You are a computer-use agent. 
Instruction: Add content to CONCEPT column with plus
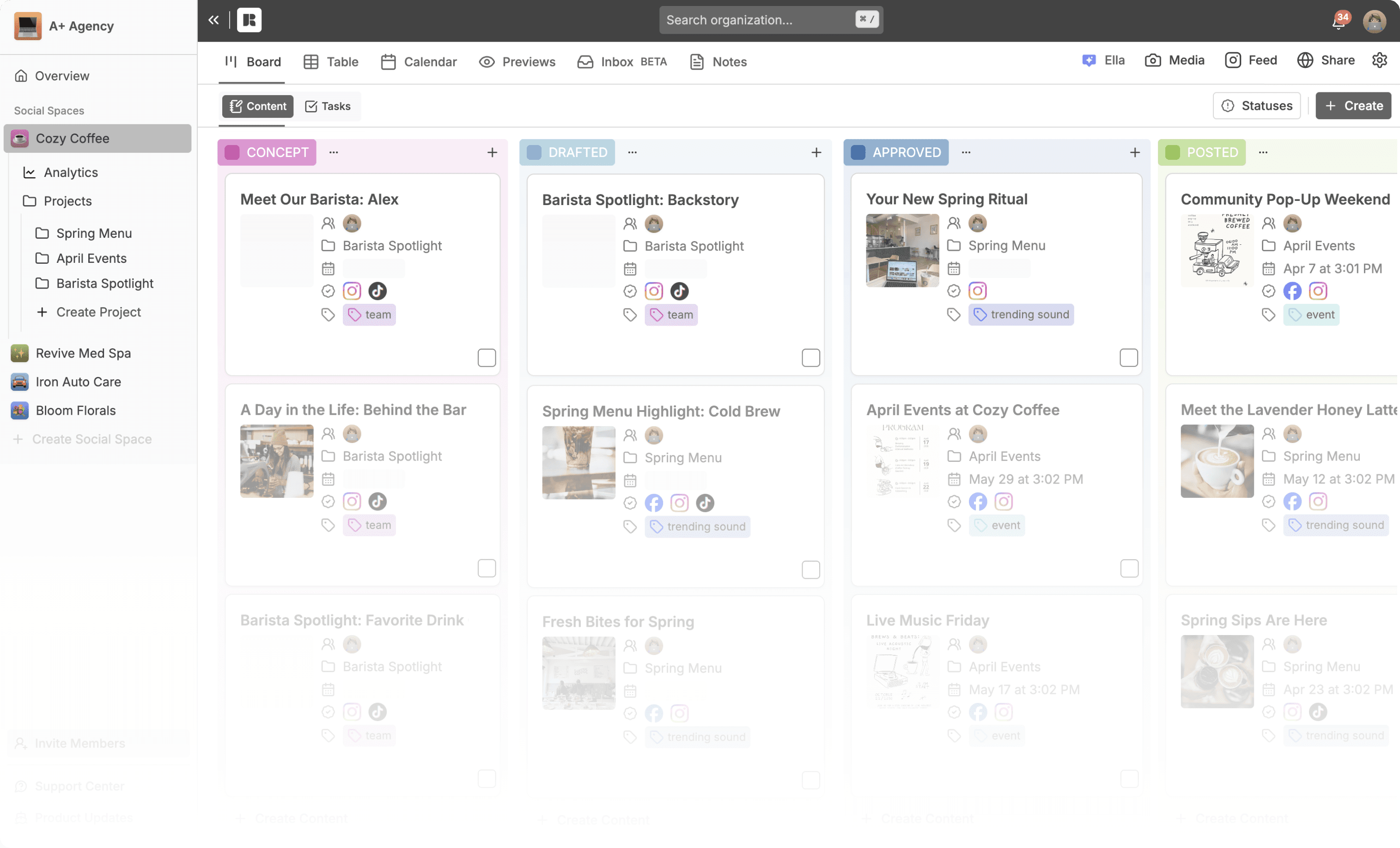[x=492, y=152]
